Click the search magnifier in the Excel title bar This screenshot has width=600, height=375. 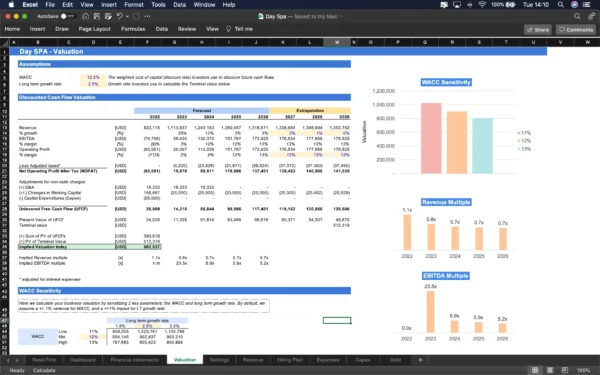point(577,16)
